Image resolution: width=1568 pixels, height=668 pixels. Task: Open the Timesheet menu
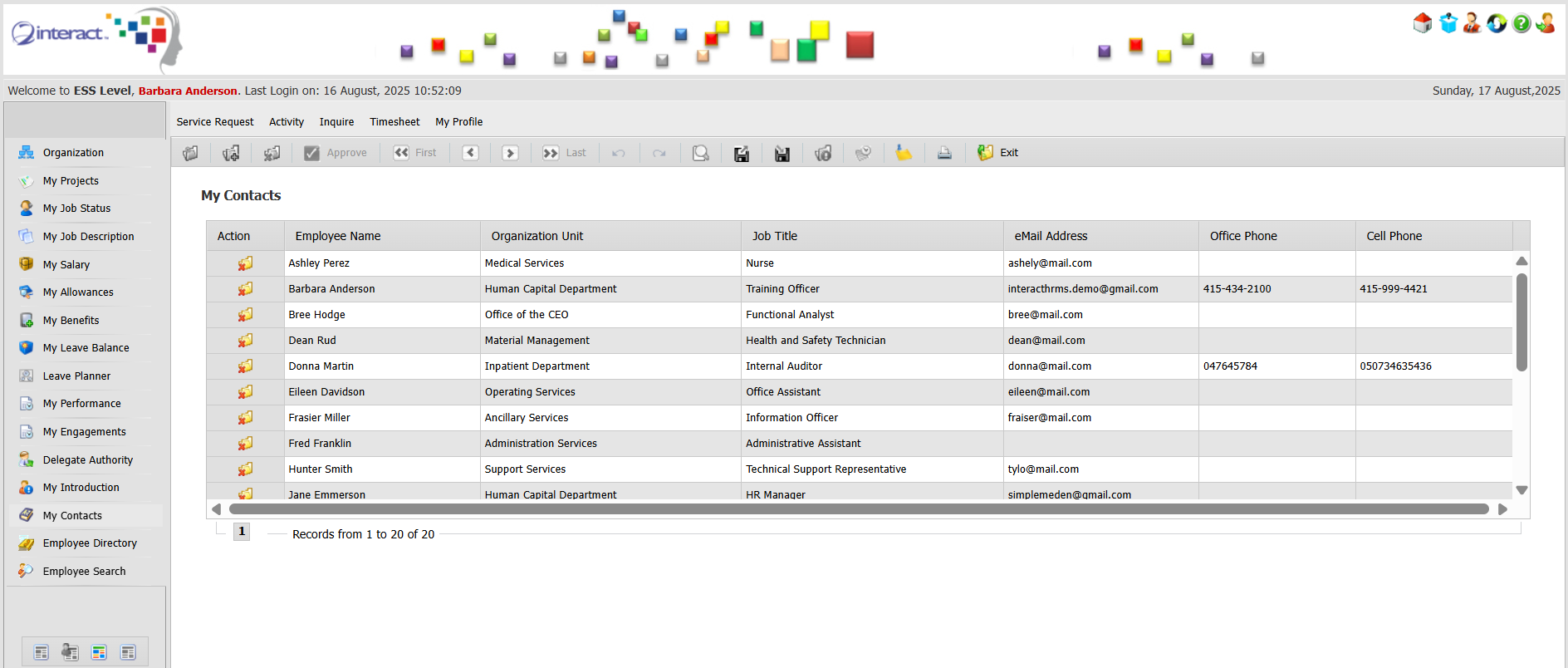pos(394,122)
